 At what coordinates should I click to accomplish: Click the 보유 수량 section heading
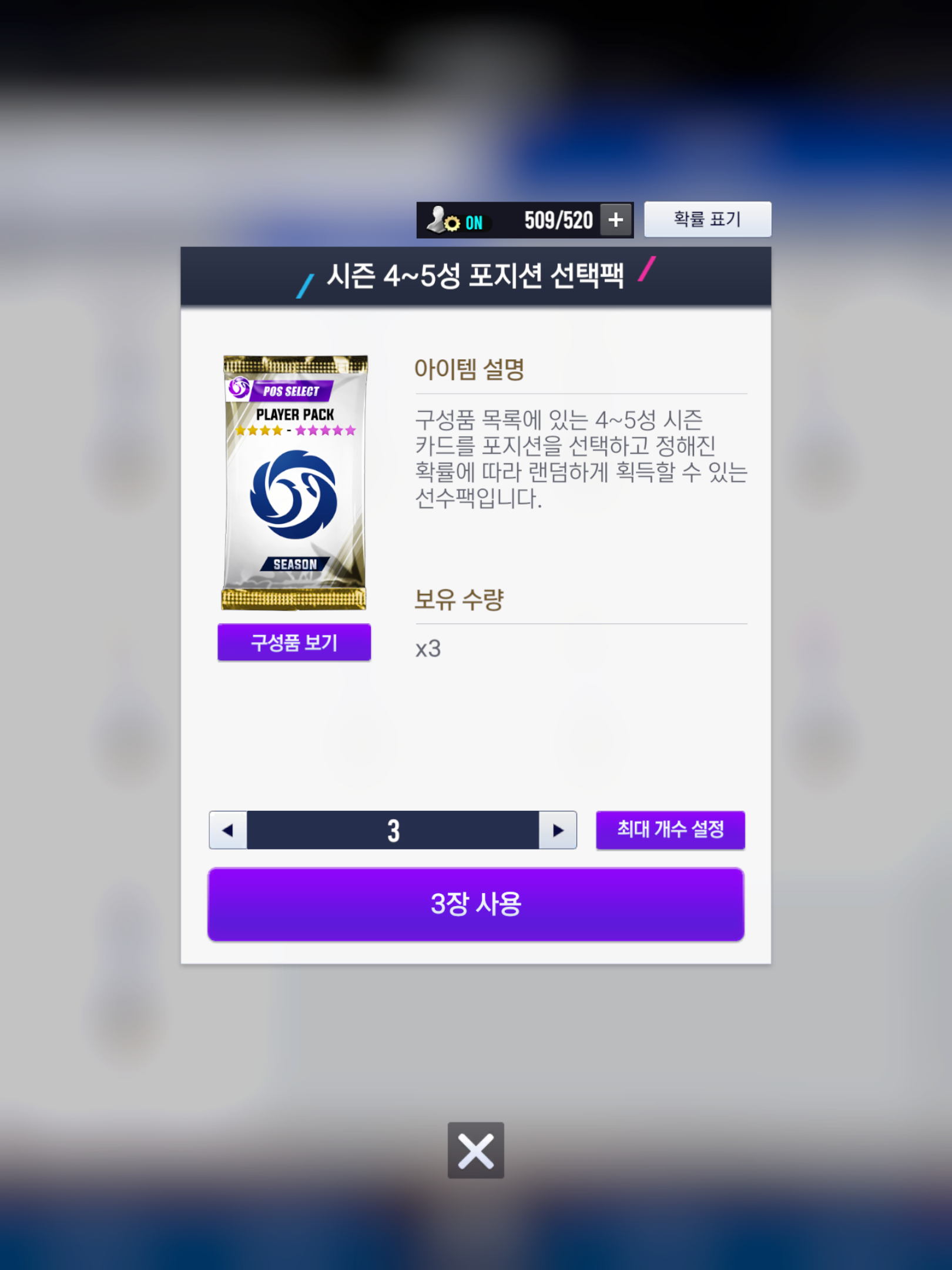[x=459, y=600]
